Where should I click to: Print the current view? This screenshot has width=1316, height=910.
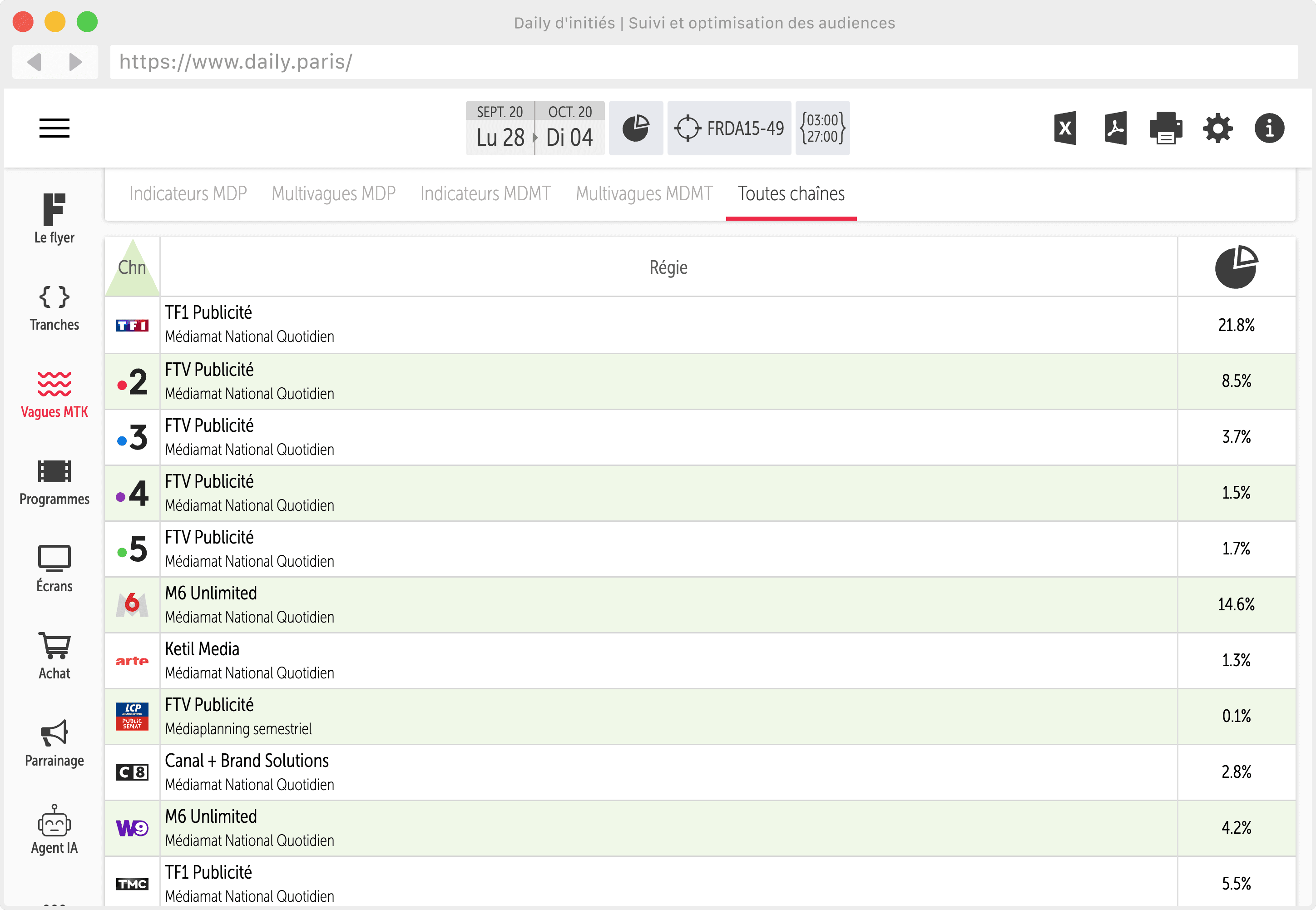1166,128
